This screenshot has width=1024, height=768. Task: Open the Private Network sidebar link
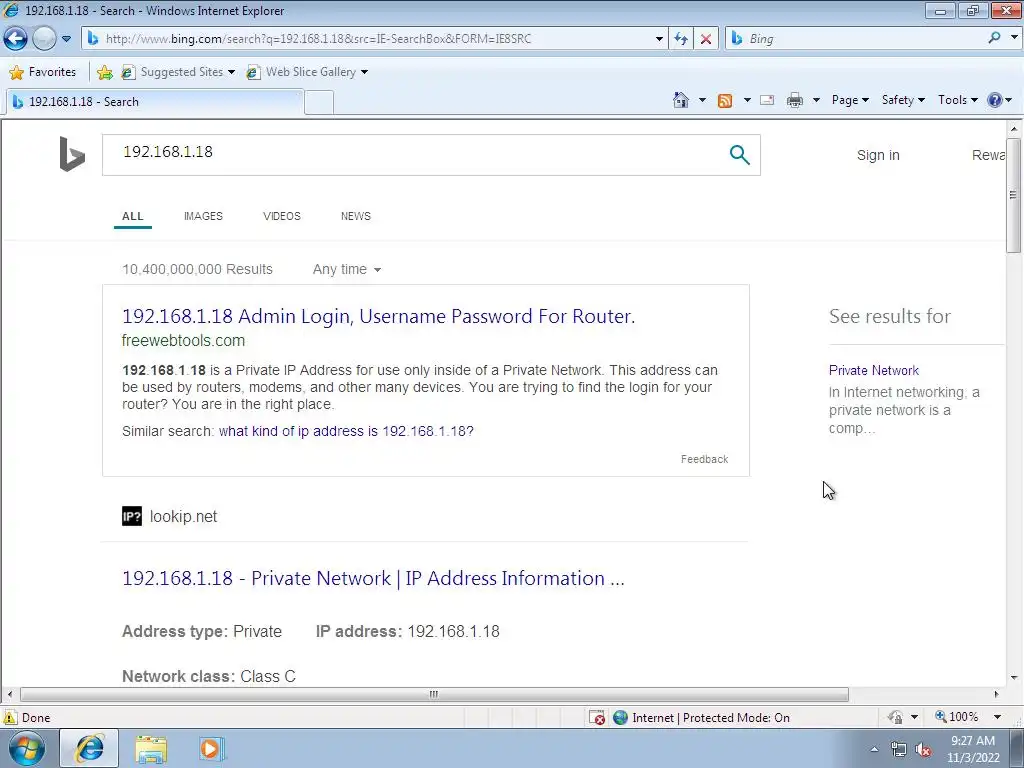(x=874, y=370)
